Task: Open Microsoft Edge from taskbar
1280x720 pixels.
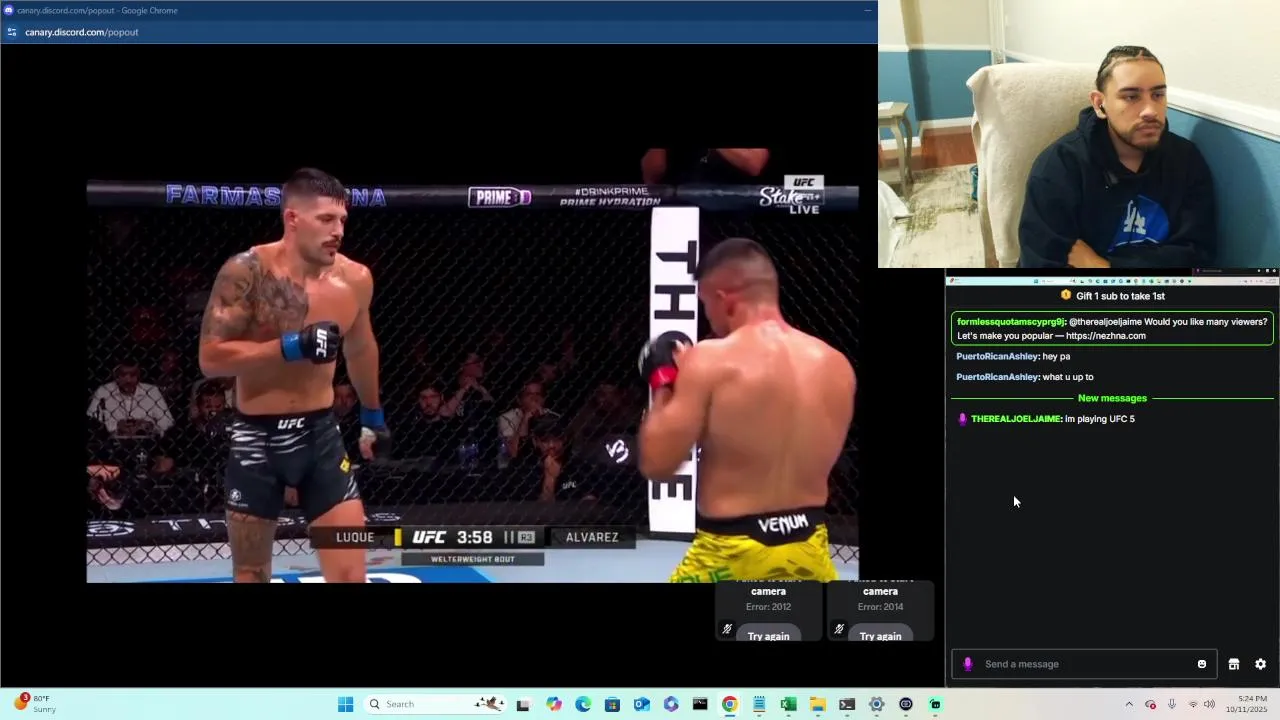Action: [x=583, y=704]
